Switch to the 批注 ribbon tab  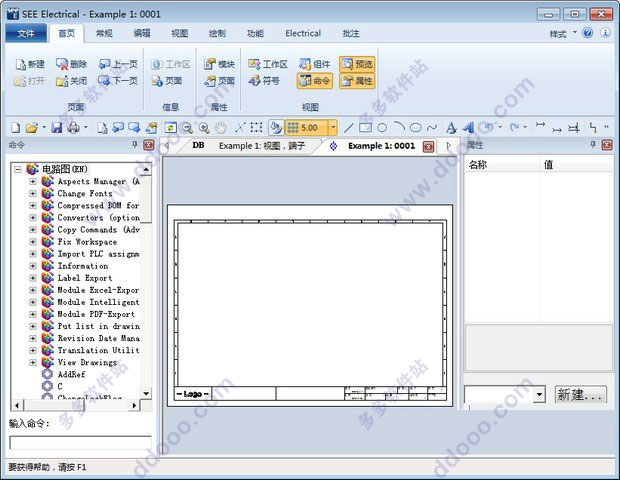351,34
